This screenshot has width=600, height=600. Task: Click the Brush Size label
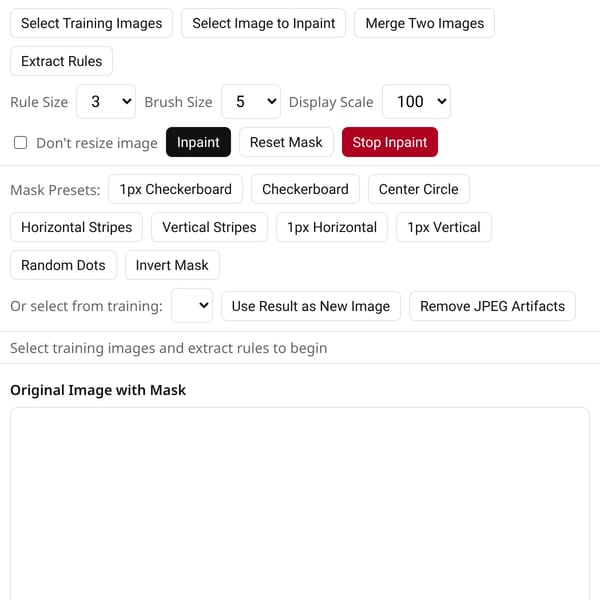[x=178, y=102]
